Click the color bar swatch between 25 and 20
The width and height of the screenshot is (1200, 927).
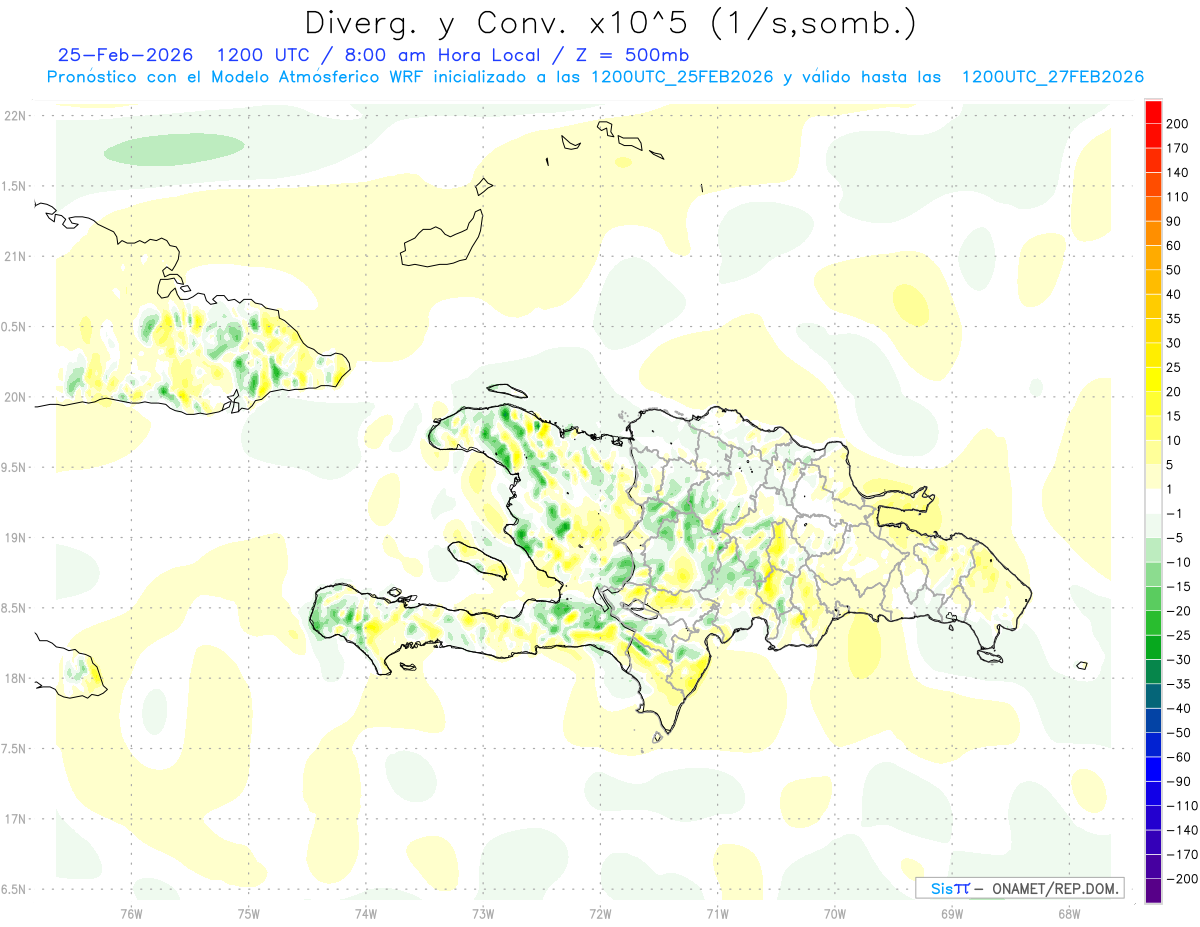pos(1153,380)
